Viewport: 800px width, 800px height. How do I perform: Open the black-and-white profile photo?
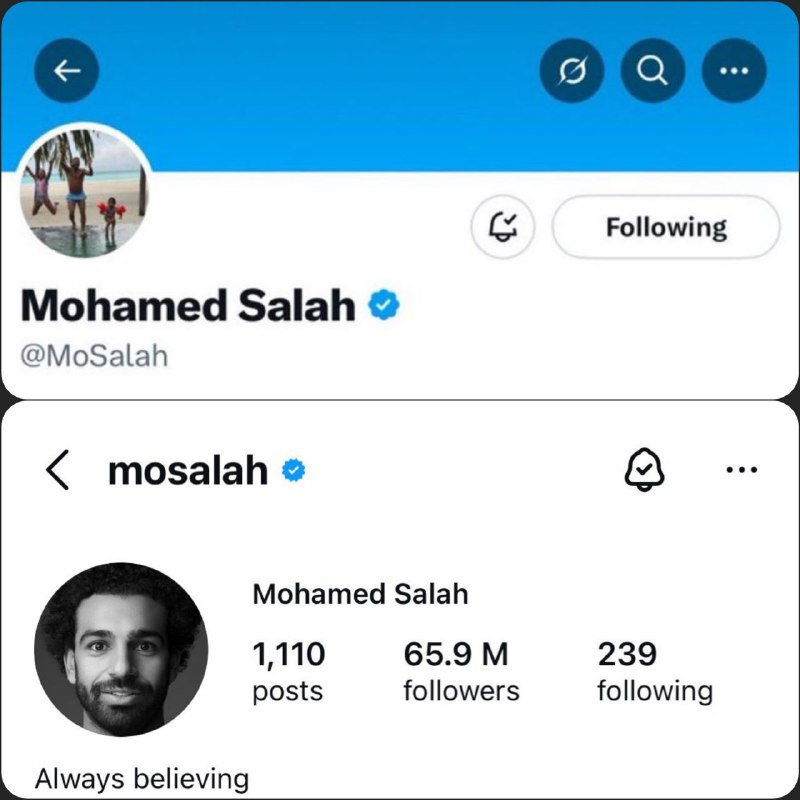(120, 650)
